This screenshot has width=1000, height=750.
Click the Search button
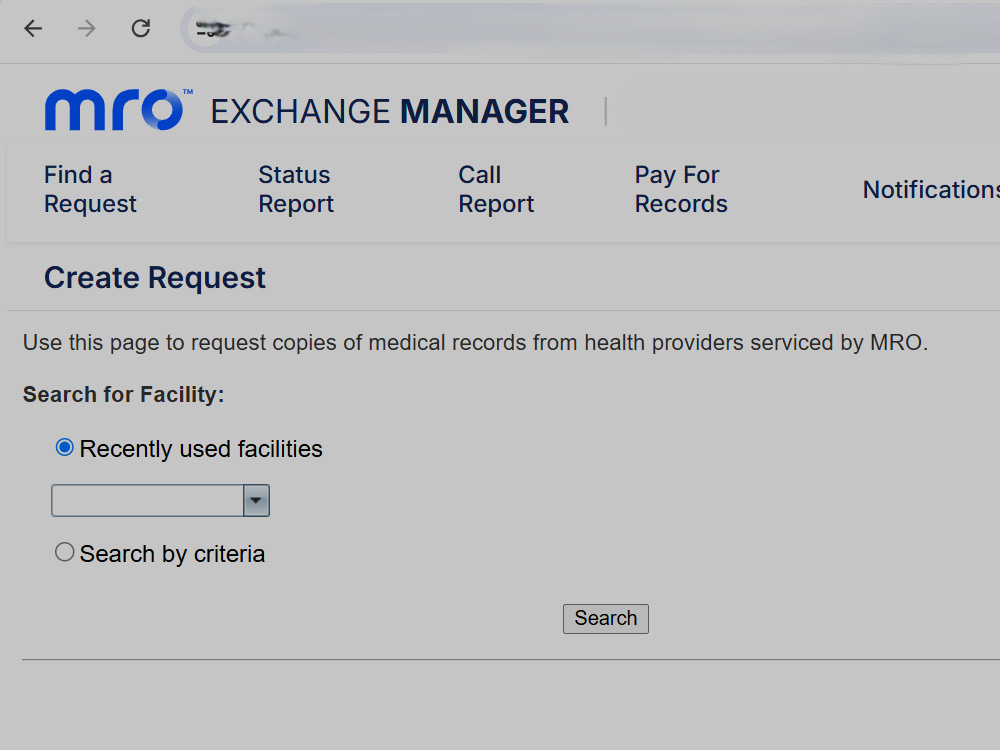coord(606,619)
